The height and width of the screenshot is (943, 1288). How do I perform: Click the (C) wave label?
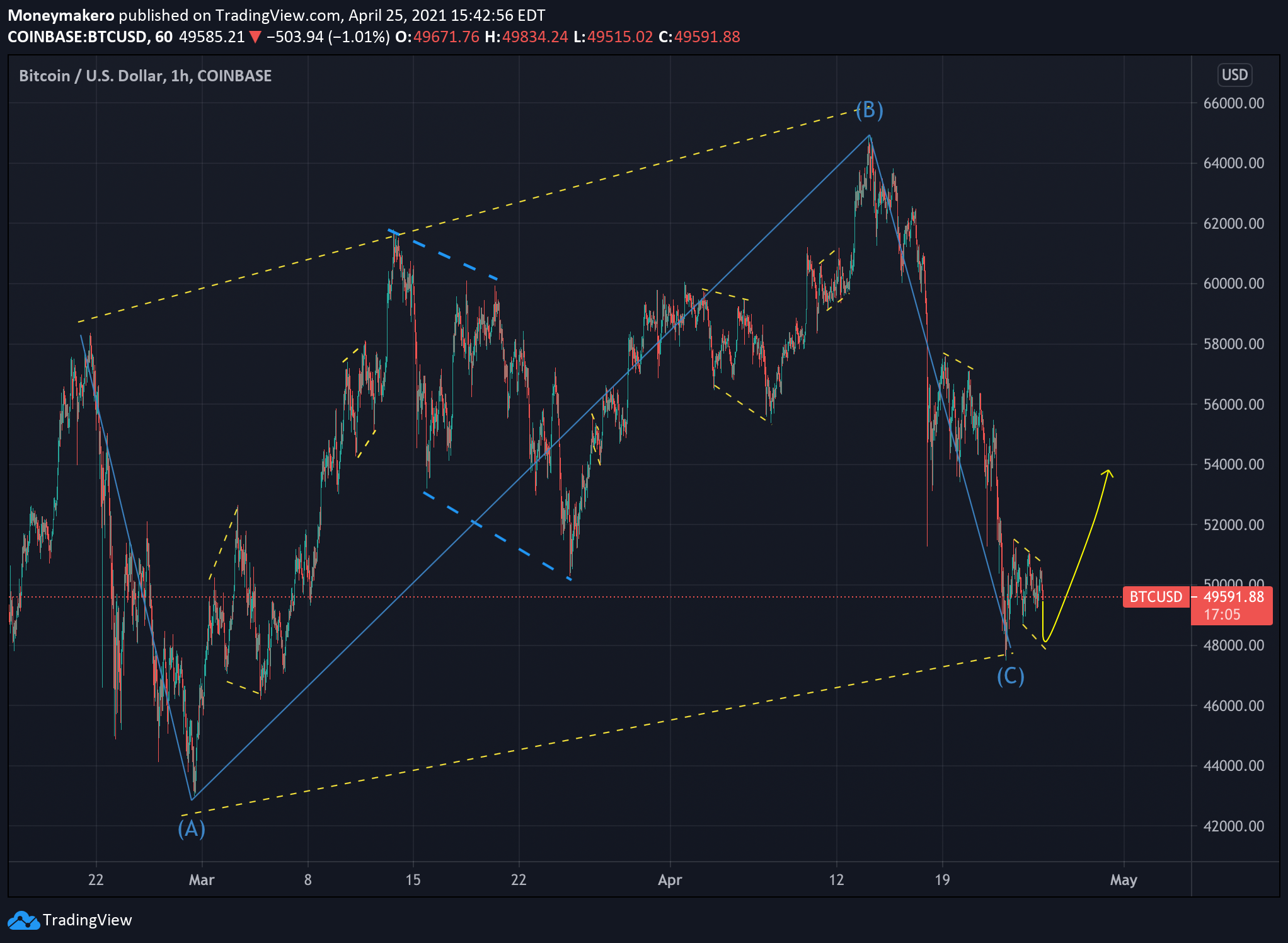coord(1010,676)
